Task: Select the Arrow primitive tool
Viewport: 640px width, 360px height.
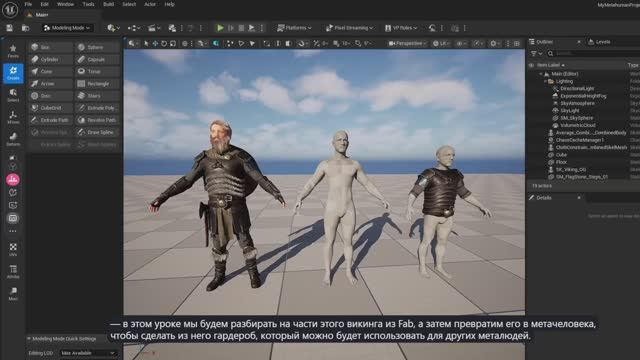Action: click(x=50, y=84)
